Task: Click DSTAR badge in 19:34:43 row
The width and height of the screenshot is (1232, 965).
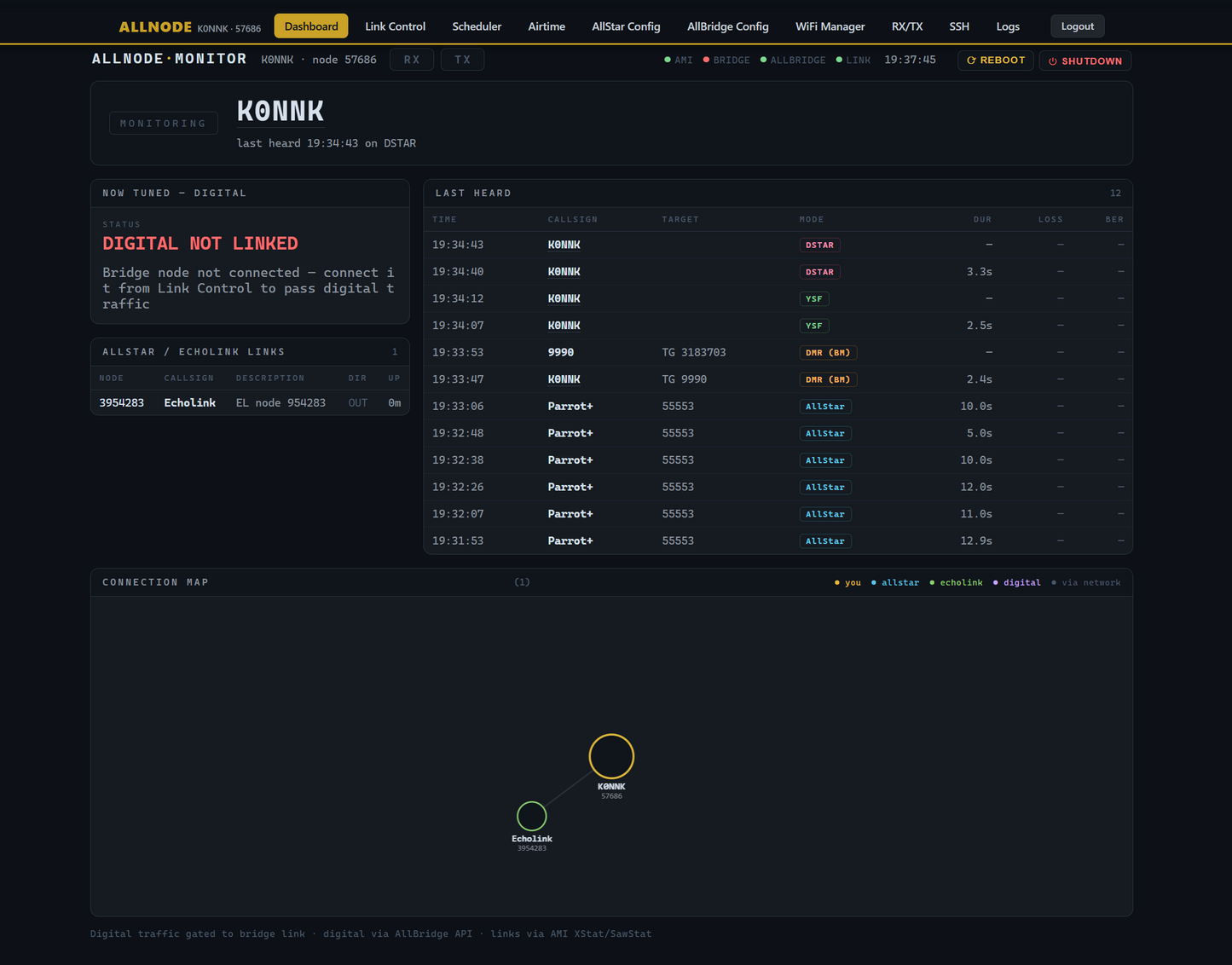Action: [819, 245]
